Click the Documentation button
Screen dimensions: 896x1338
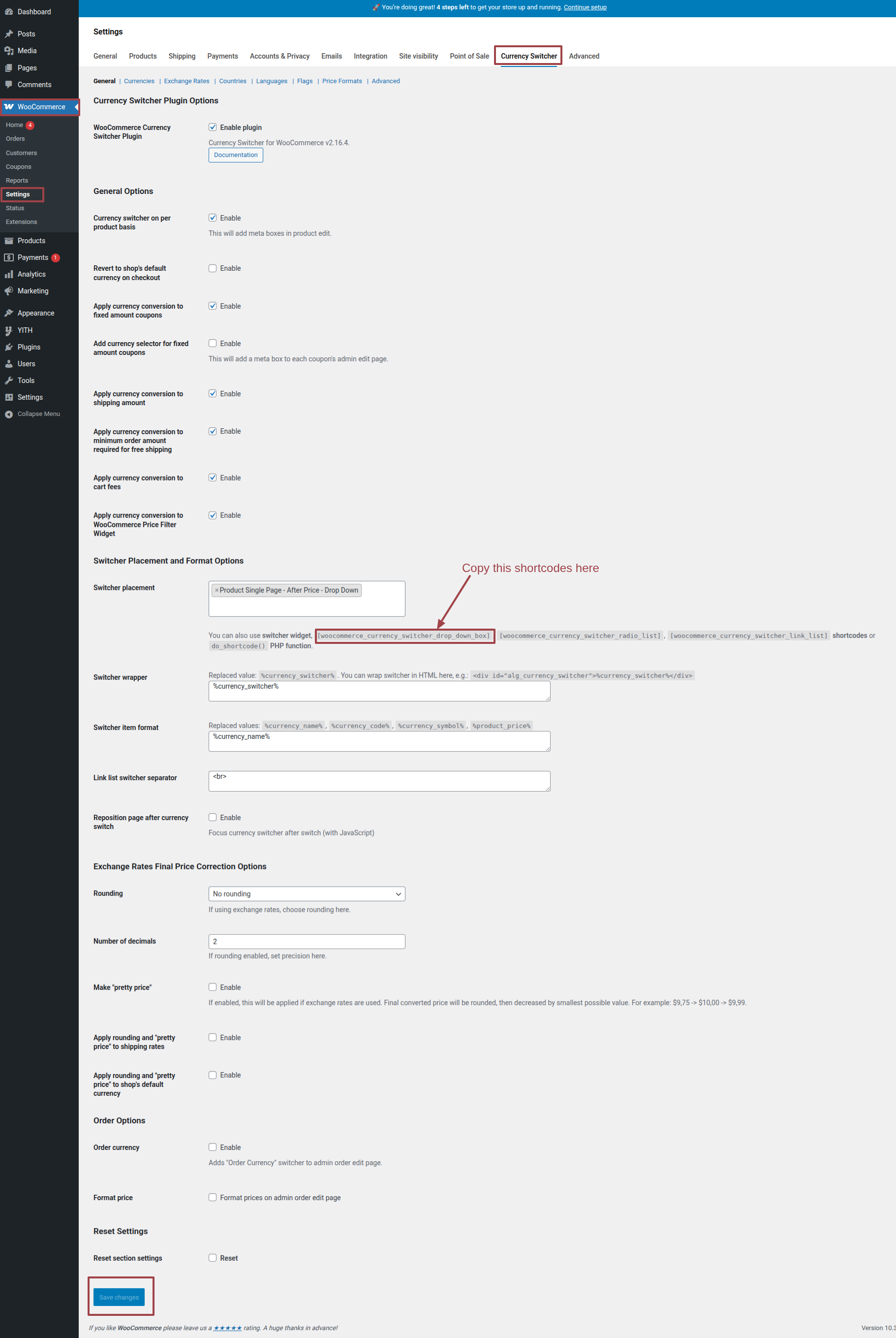pos(235,155)
